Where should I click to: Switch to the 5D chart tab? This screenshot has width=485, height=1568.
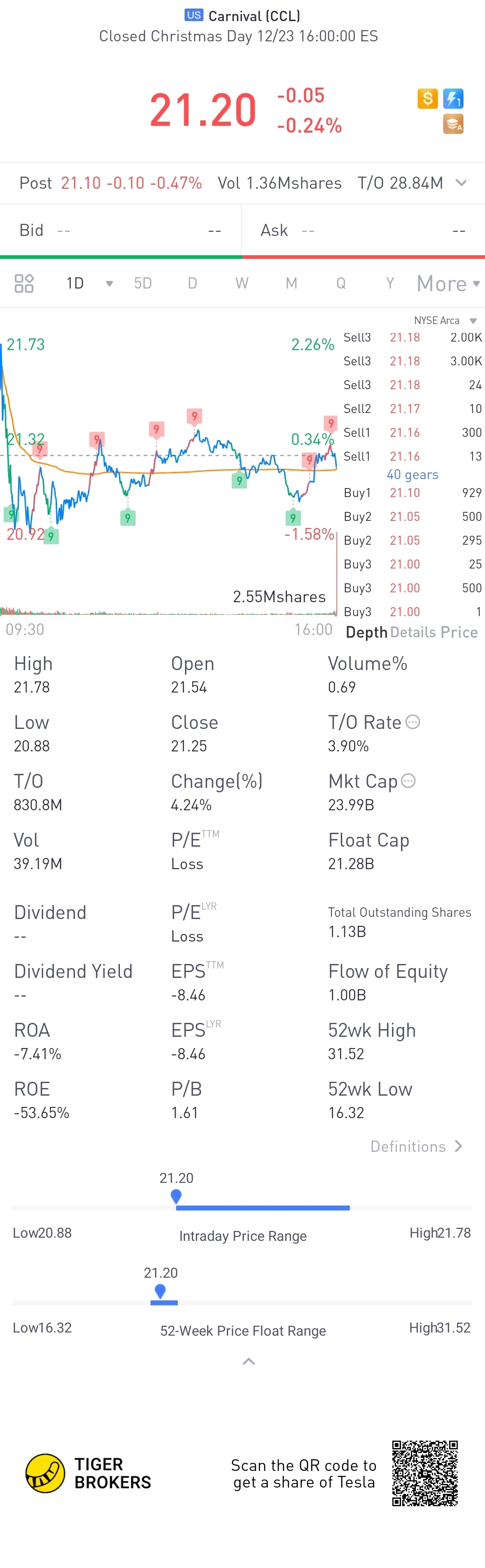(x=143, y=283)
